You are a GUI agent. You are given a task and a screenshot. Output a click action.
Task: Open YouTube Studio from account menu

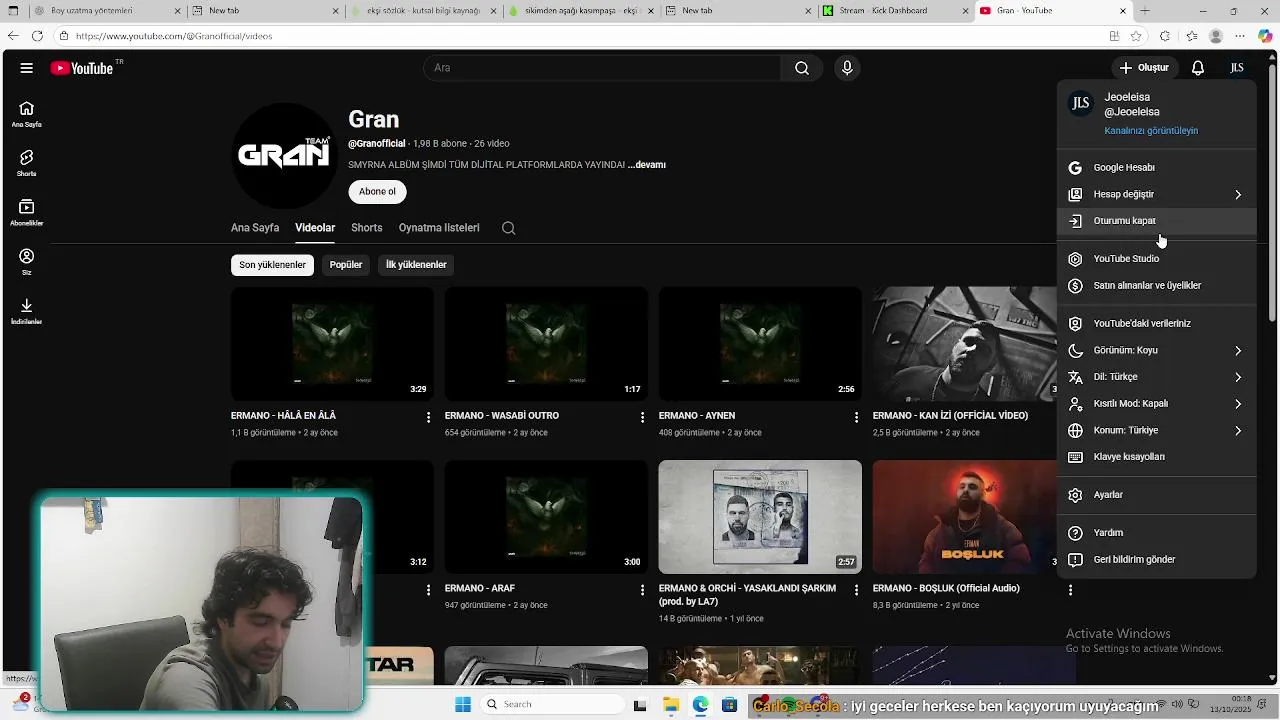pyautogui.click(x=1157, y=259)
